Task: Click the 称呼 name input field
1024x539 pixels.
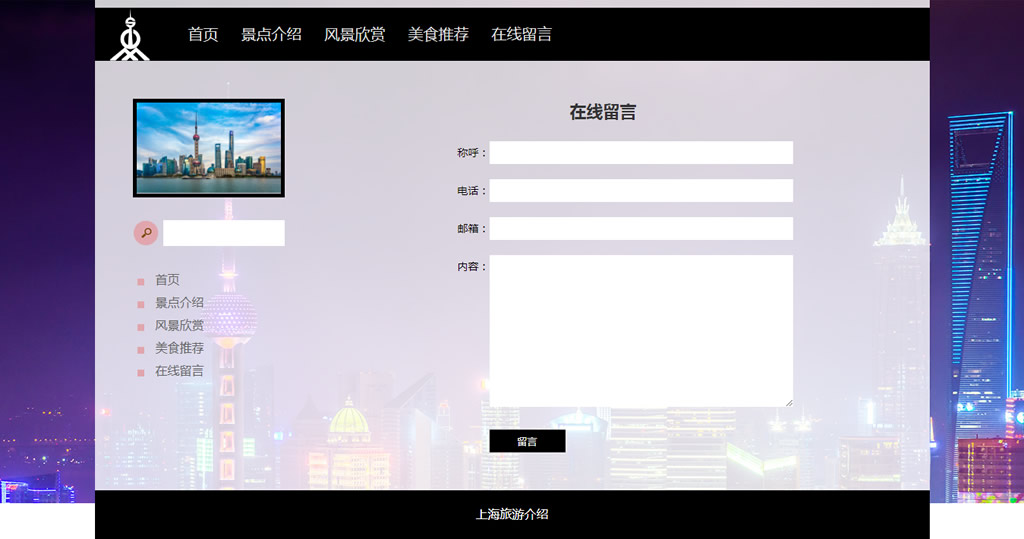Action: (641, 153)
